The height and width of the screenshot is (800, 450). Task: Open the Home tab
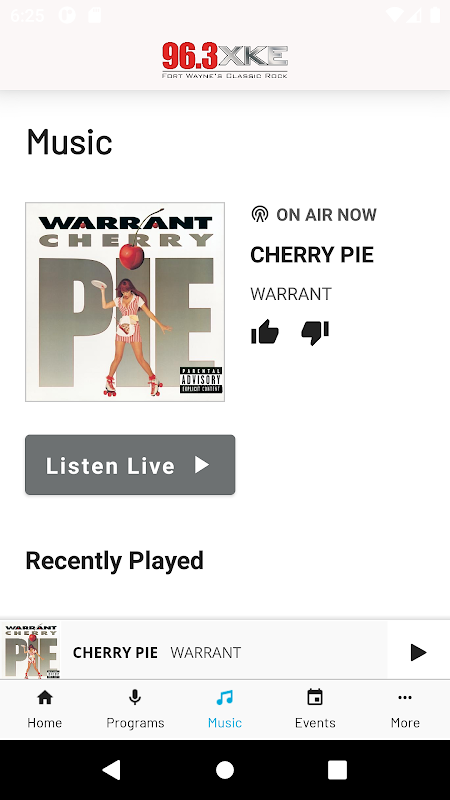45,709
